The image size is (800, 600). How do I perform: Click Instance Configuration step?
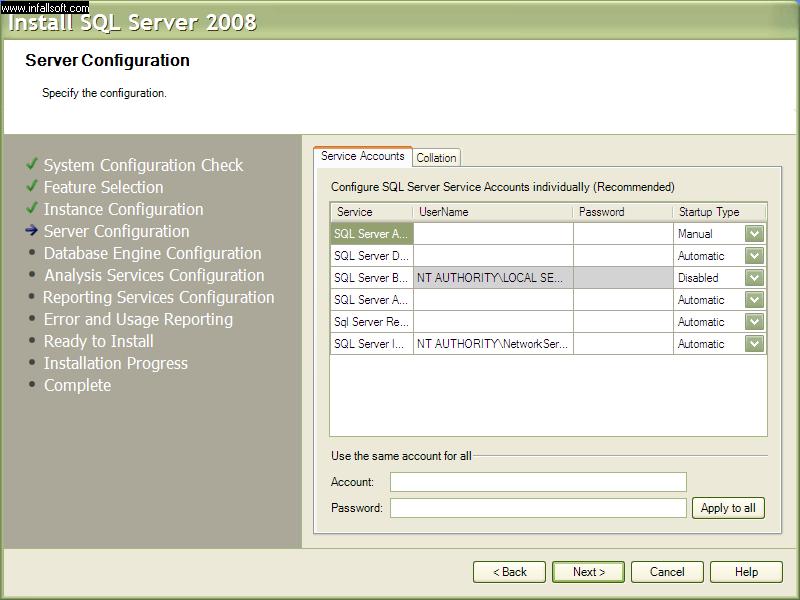[123, 209]
